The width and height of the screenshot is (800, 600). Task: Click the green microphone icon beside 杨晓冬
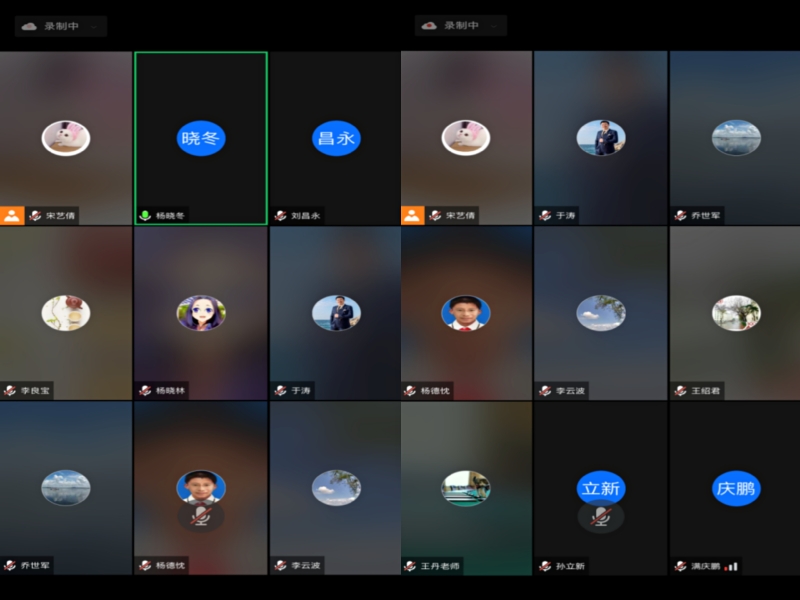[145, 215]
